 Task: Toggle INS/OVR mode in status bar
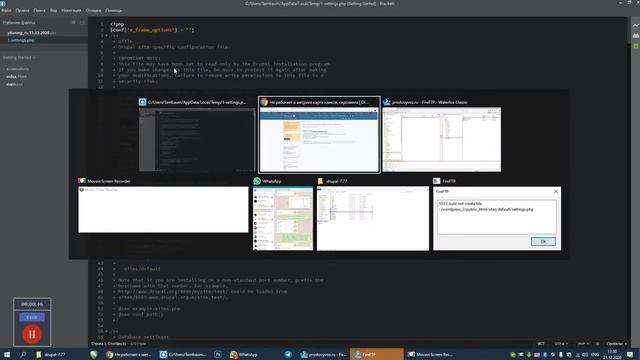[x=541, y=344]
